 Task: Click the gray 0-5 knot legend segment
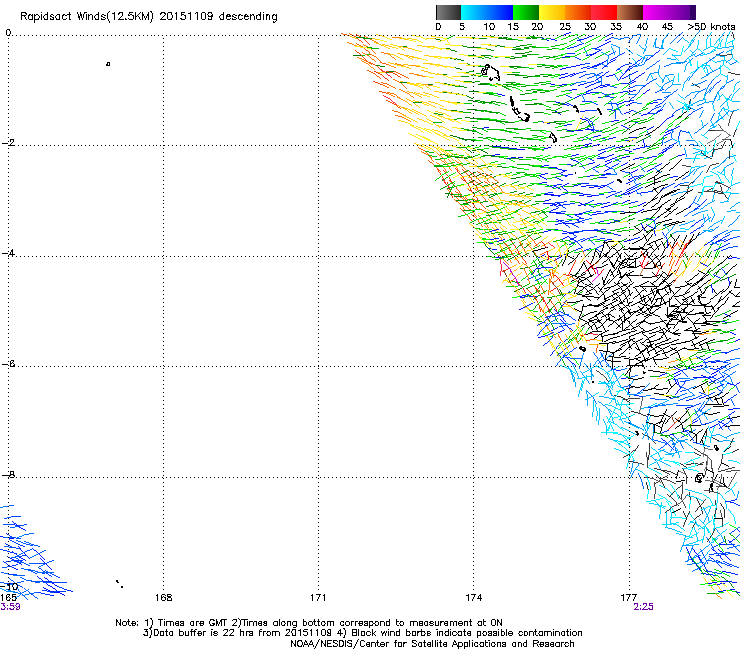pyautogui.click(x=448, y=12)
